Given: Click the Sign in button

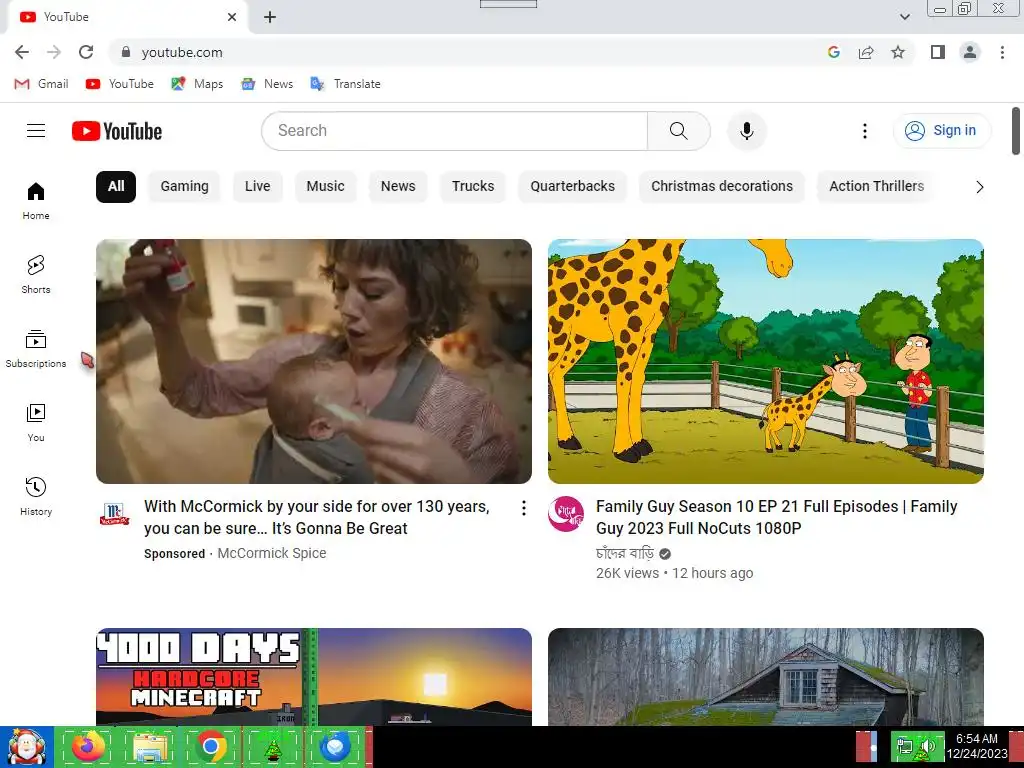Looking at the screenshot, I should [x=942, y=131].
